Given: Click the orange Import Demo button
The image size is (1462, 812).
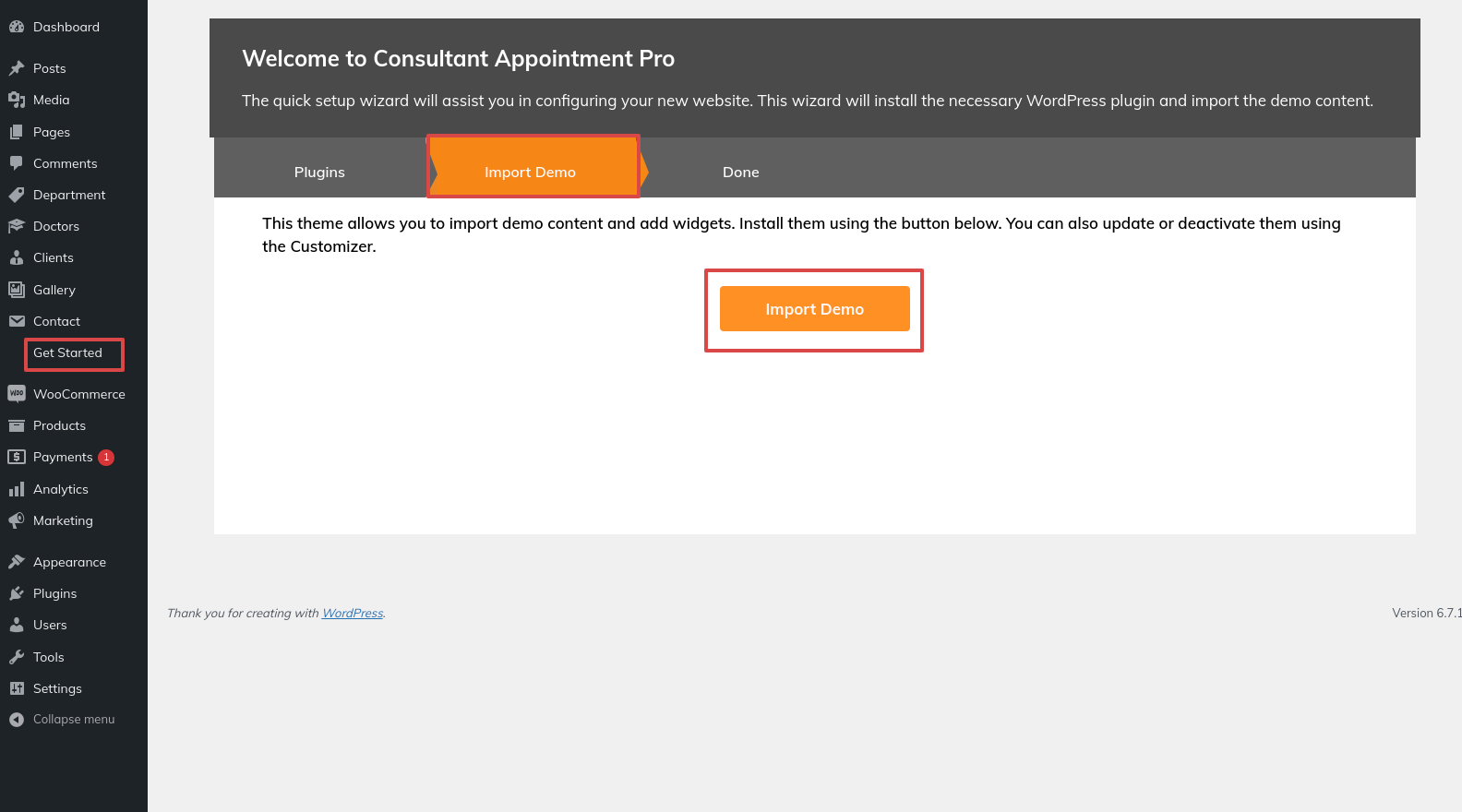Looking at the screenshot, I should pos(815,309).
